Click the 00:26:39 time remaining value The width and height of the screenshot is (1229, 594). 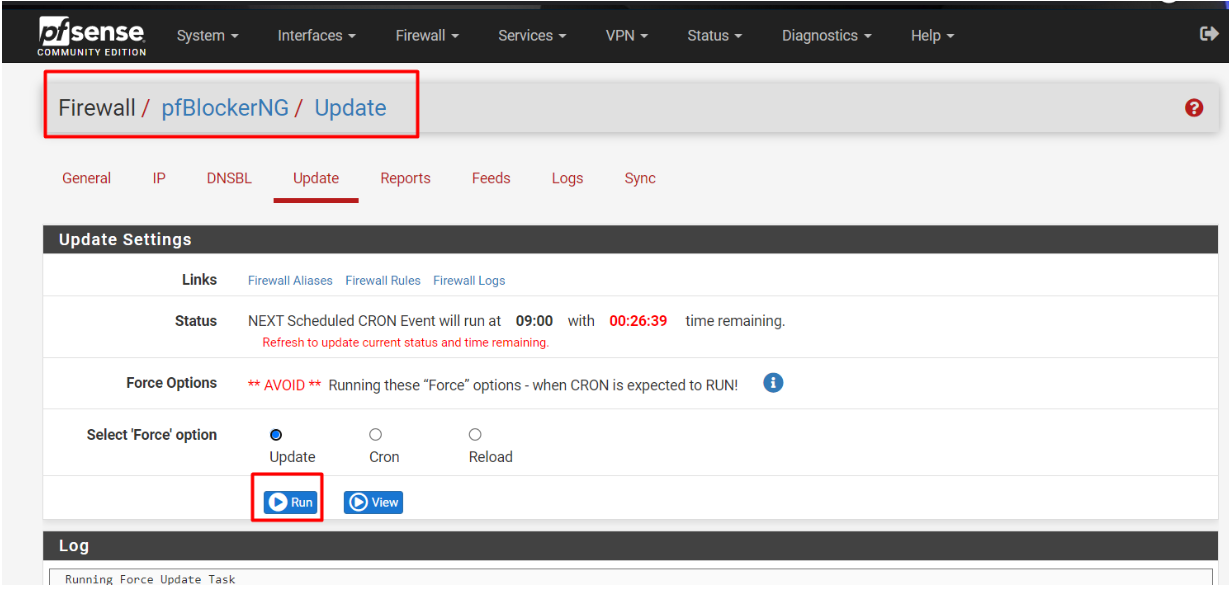[x=638, y=321]
